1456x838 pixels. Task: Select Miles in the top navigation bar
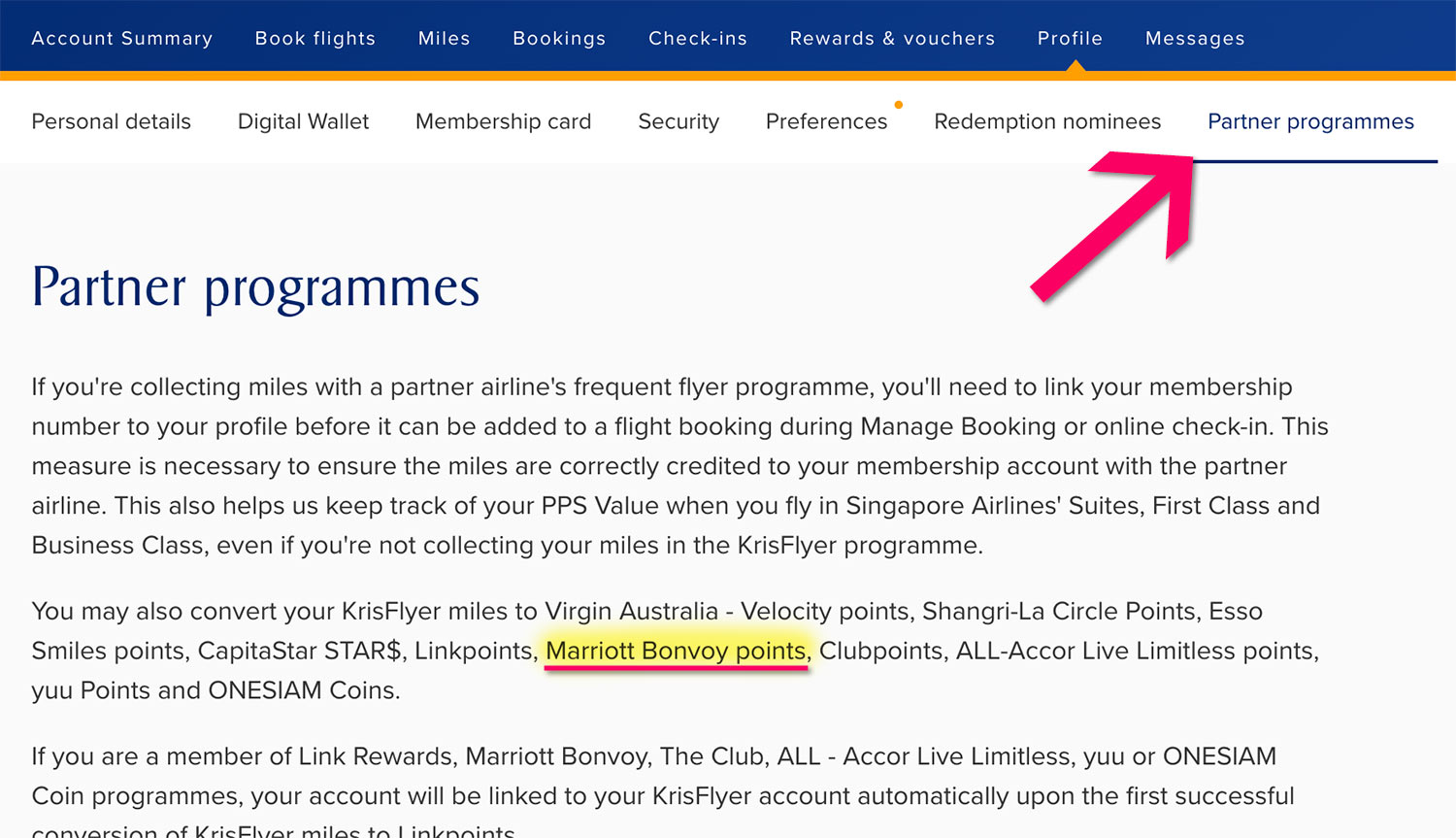(x=444, y=38)
